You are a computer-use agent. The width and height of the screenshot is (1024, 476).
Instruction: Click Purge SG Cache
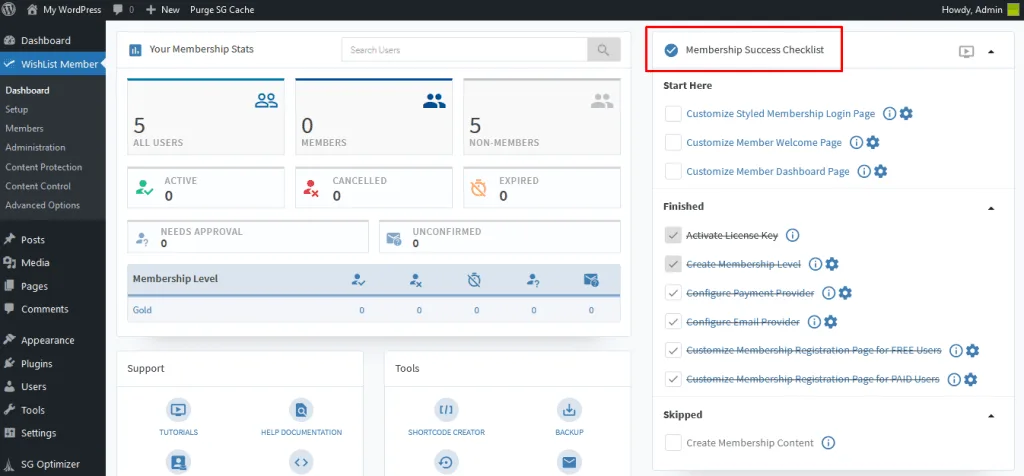[x=222, y=10]
